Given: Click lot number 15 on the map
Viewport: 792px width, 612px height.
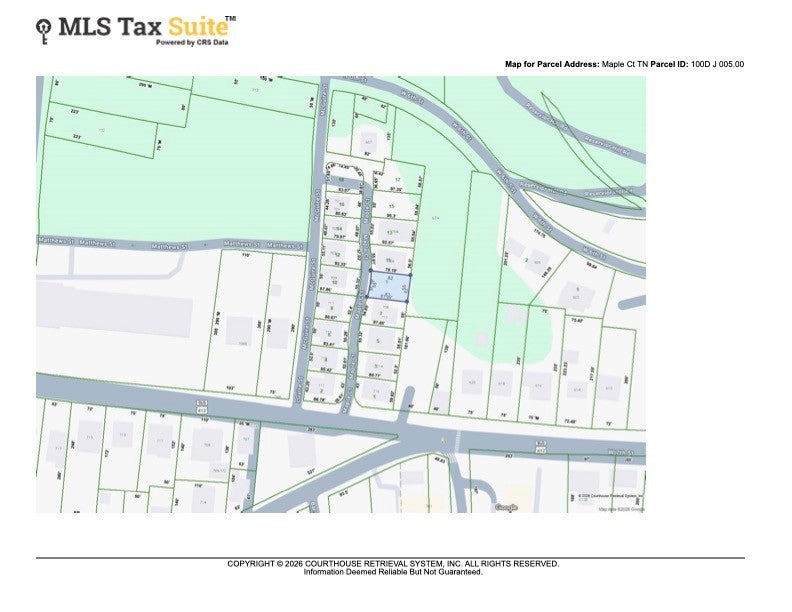Looking at the screenshot, I should click(x=391, y=206).
